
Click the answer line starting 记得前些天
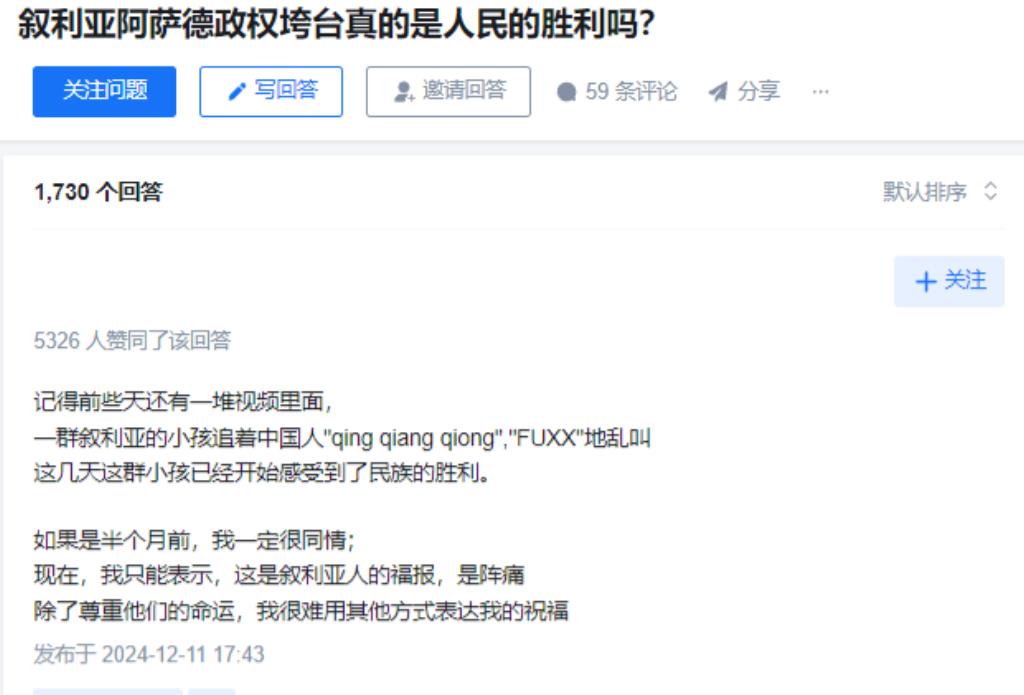pyautogui.click(x=183, y=401)
